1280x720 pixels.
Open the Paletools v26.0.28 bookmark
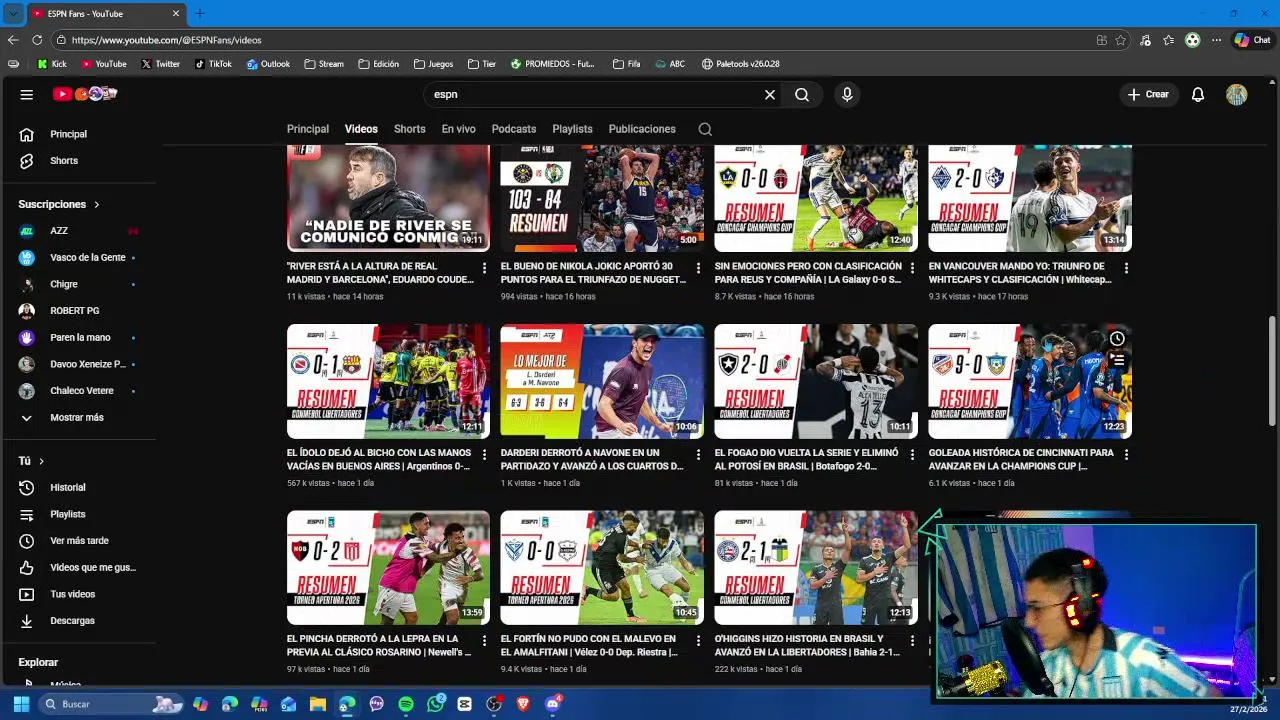click(740, 64)
